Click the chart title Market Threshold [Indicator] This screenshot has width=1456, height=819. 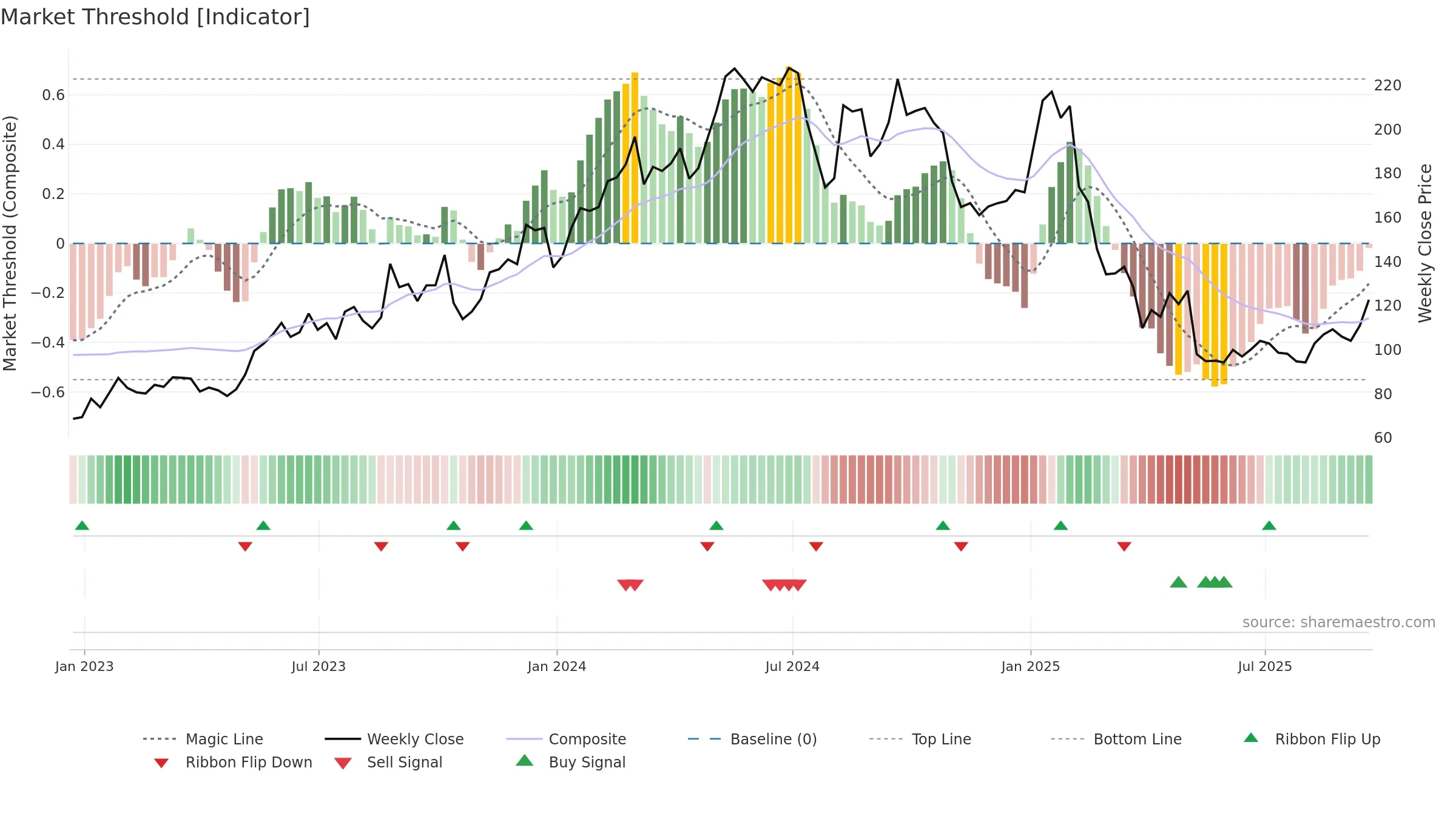coord(155,17)
